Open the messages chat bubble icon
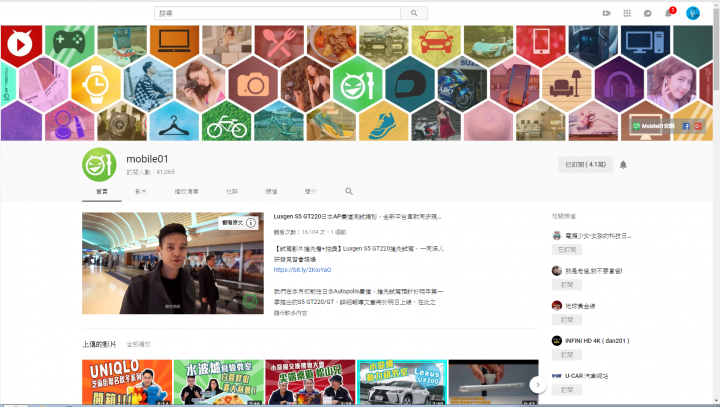Image resolution: width=720 pixels, height=407 pixels. [647, 13]
